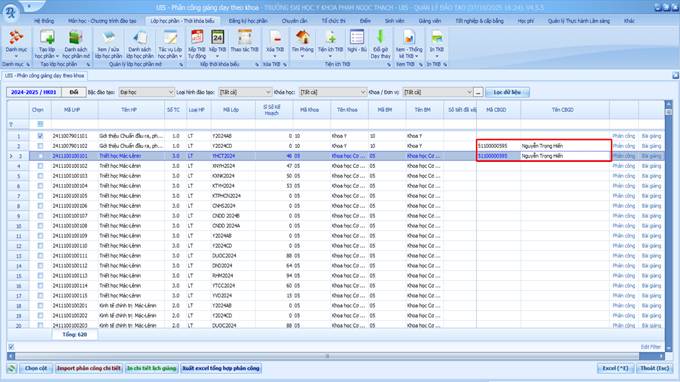Expand Tiện ích TKB group launcher

389,65
